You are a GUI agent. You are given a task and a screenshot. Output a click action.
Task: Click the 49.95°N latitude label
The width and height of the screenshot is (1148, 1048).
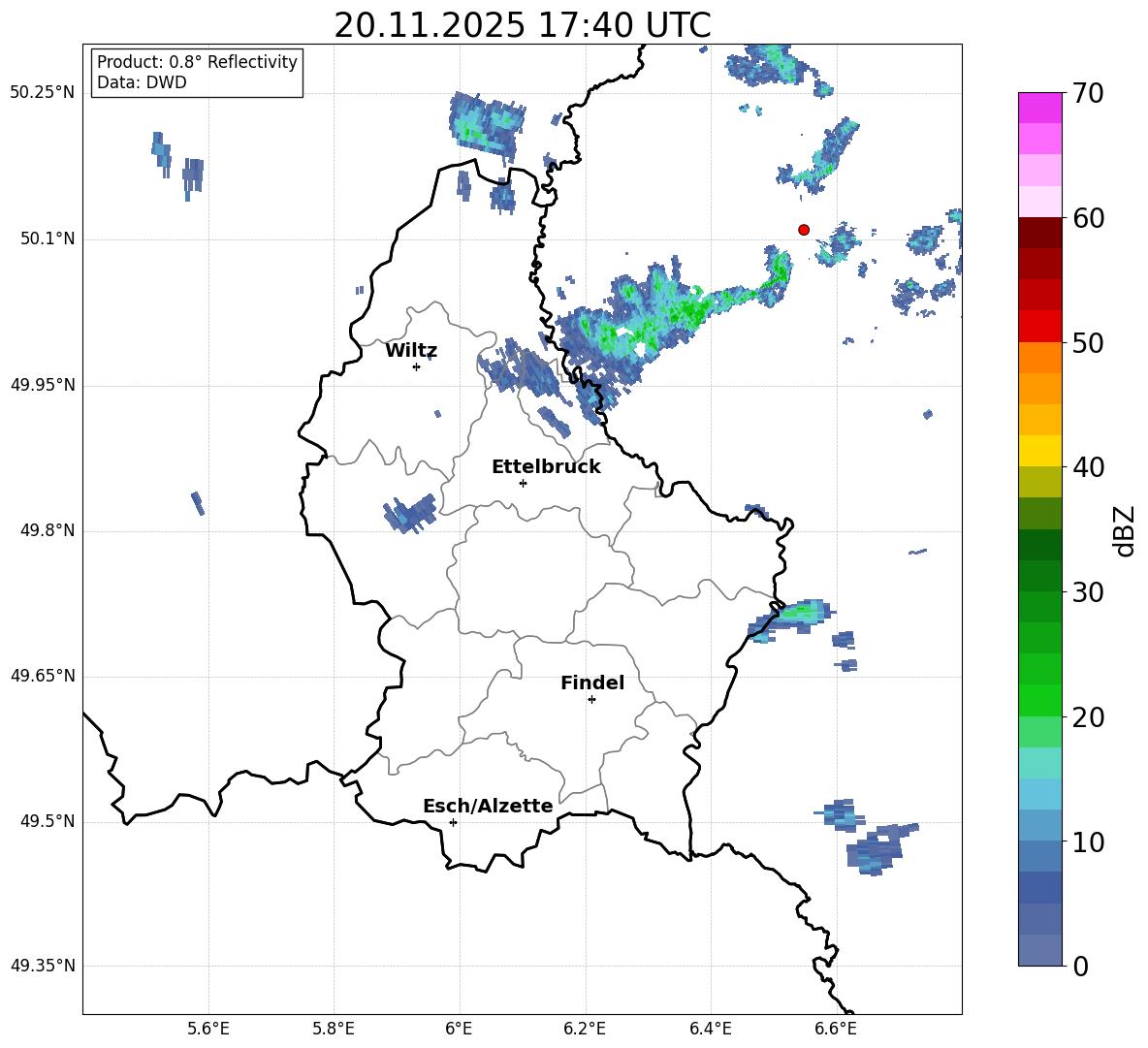click(43, 385)
